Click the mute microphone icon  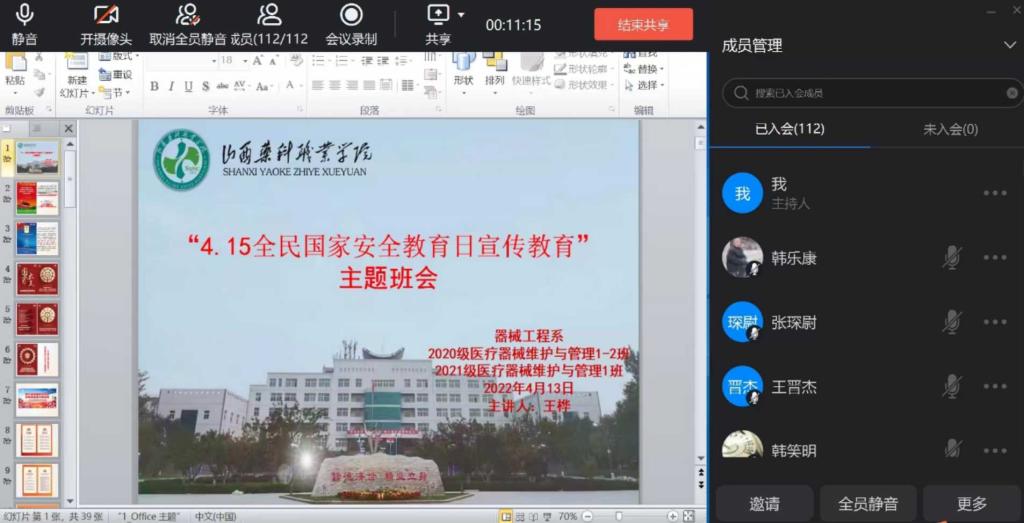point(24,15)
